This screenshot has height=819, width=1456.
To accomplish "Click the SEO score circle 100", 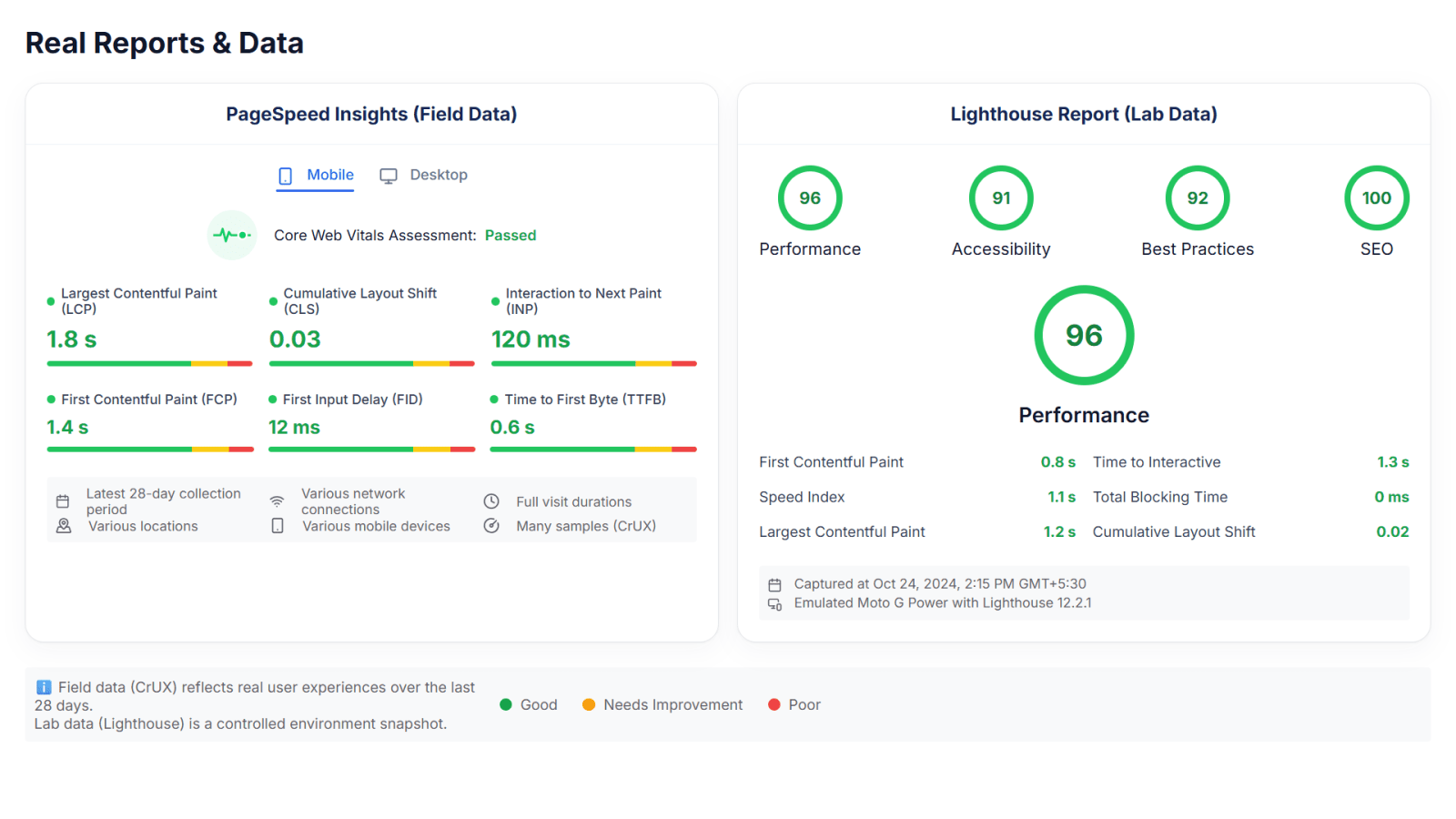I will (1377, 197).
